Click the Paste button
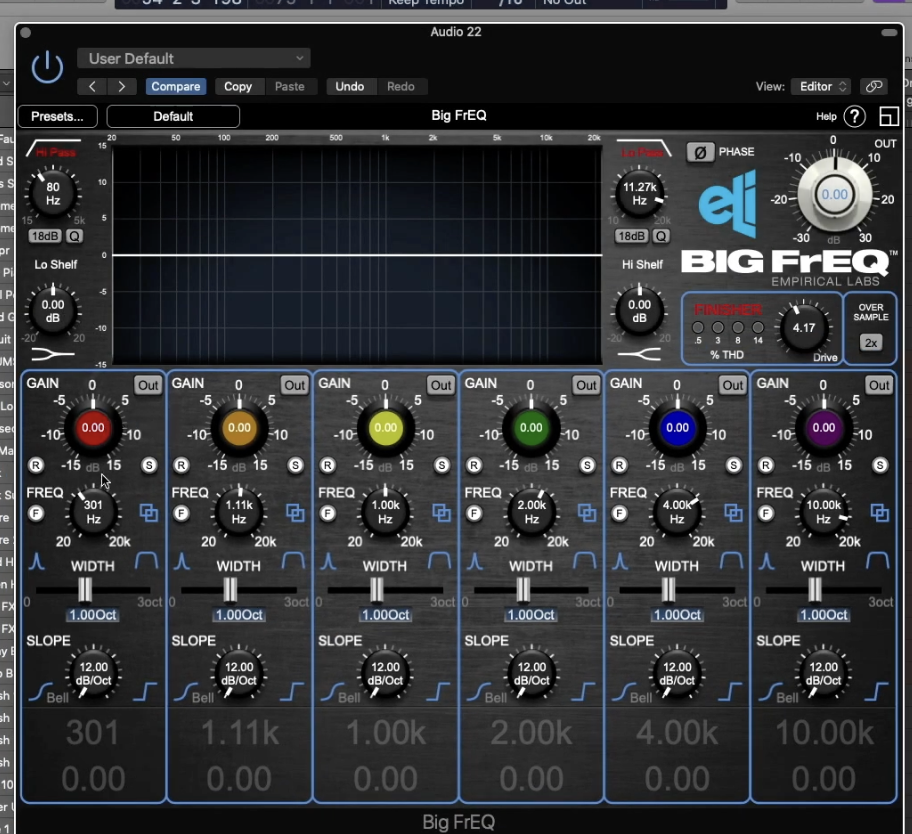The image size is (912, 834). click(x=290, y=87)
